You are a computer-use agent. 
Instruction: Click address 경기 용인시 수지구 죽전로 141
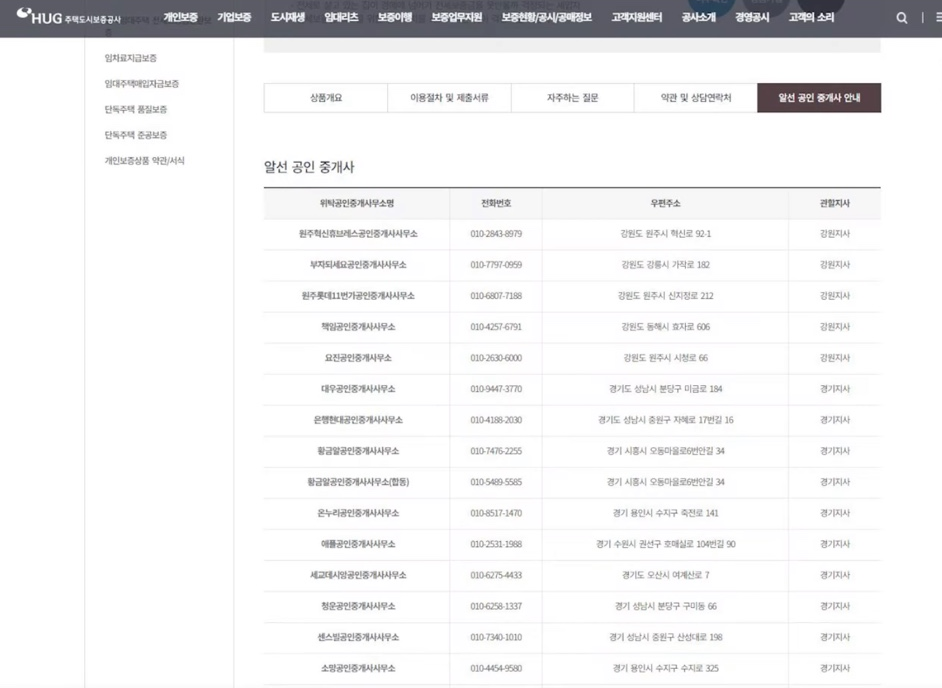click(666, 513)
